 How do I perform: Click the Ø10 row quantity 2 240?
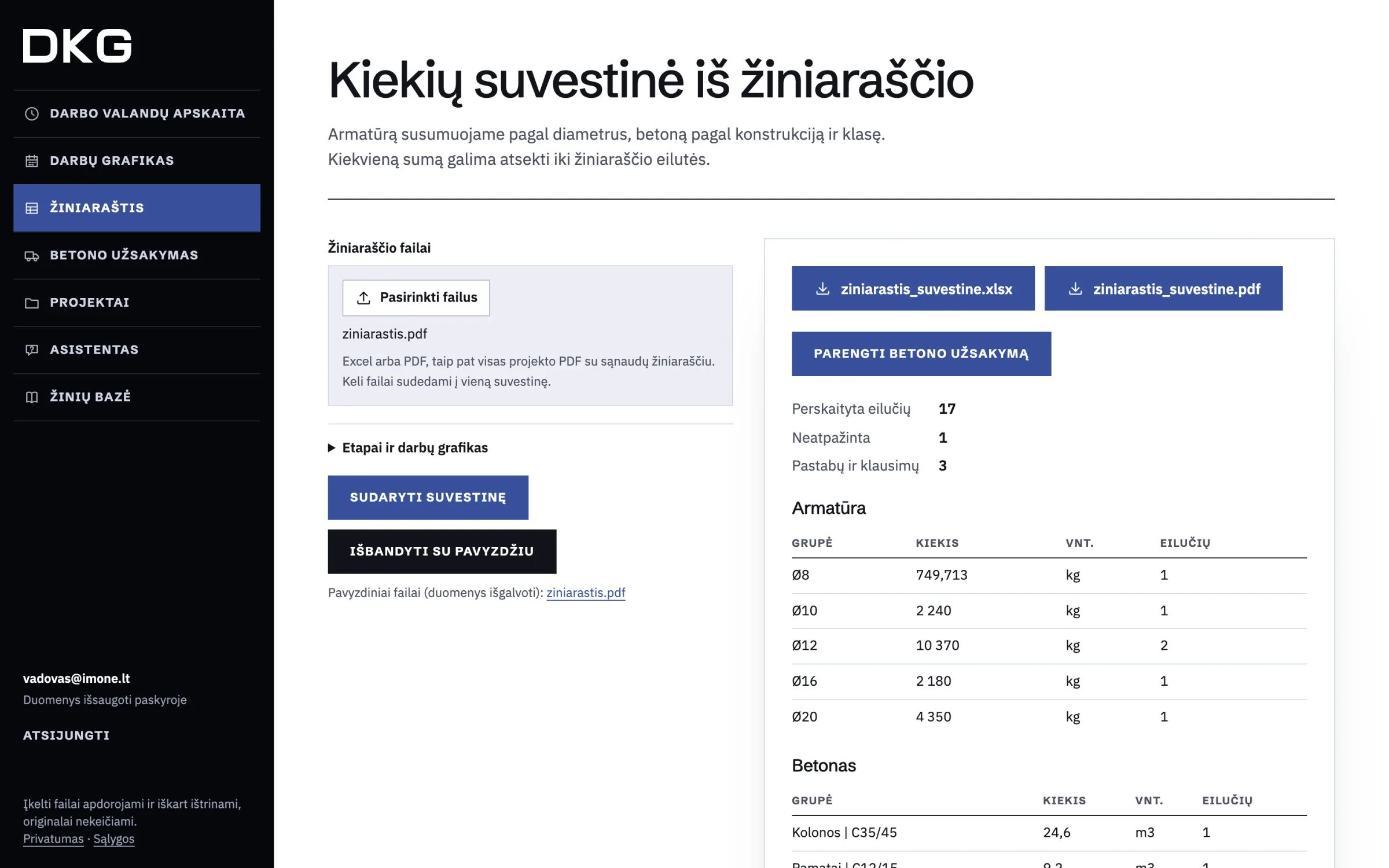933,610
